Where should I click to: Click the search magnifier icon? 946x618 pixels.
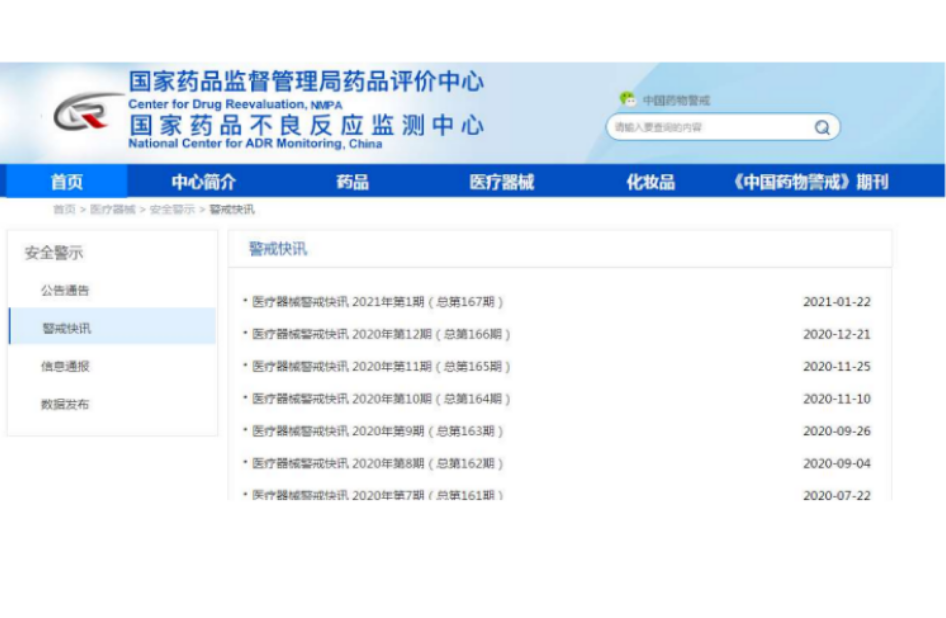(821, 128)
